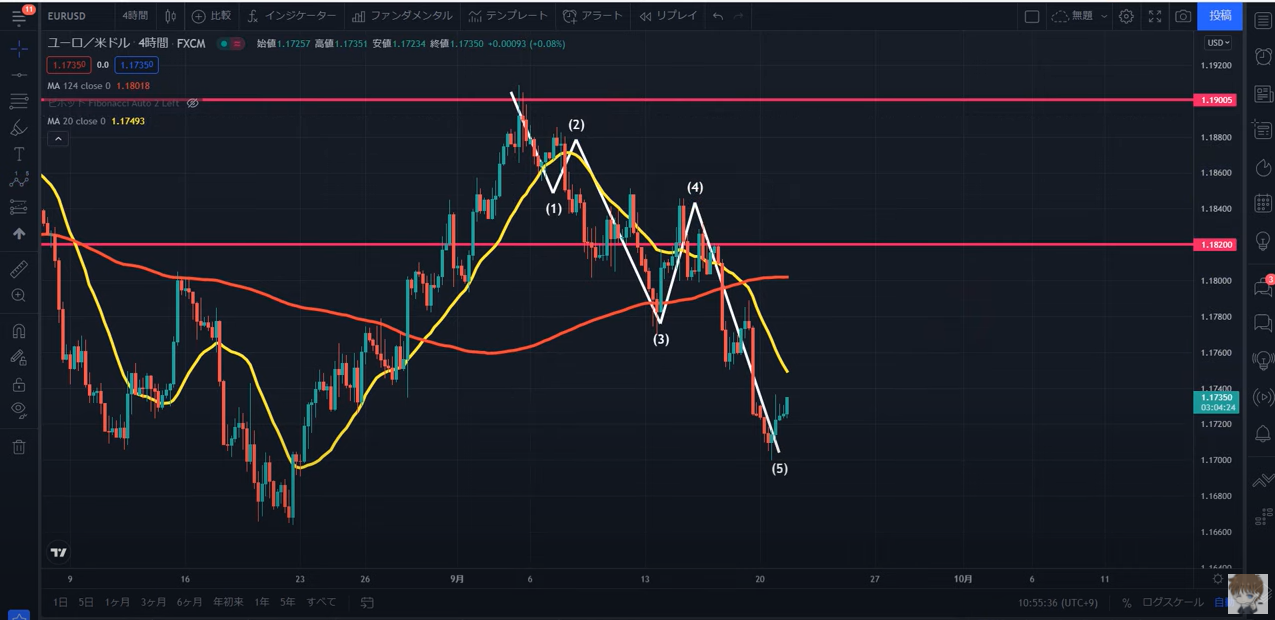Screen dimensions: 1275x620
Task: Toggle percent scale mode
Action: [x=1126, y=603]
